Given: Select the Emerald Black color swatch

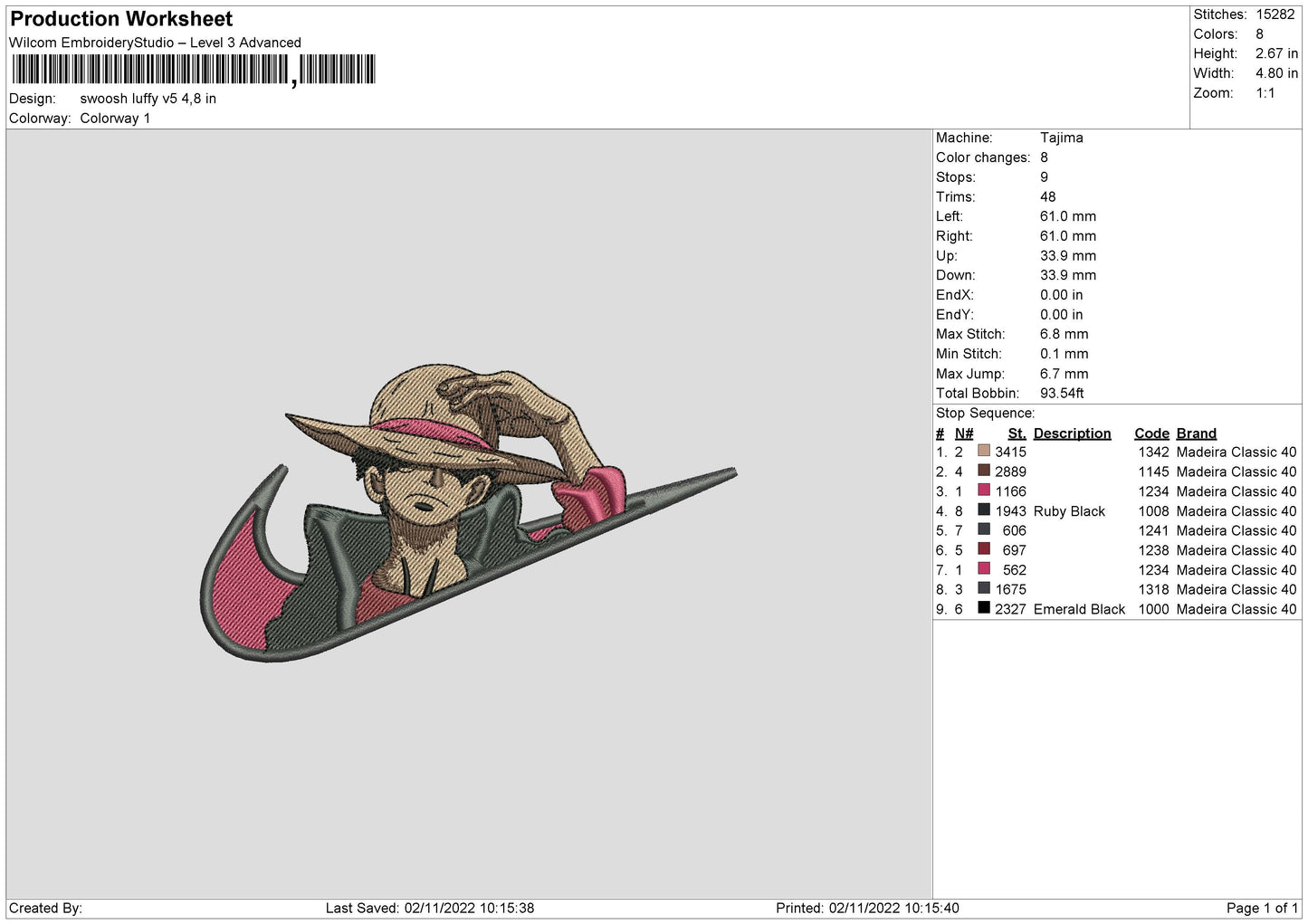Looking at the screenshot, I should (x=984, y=608).
